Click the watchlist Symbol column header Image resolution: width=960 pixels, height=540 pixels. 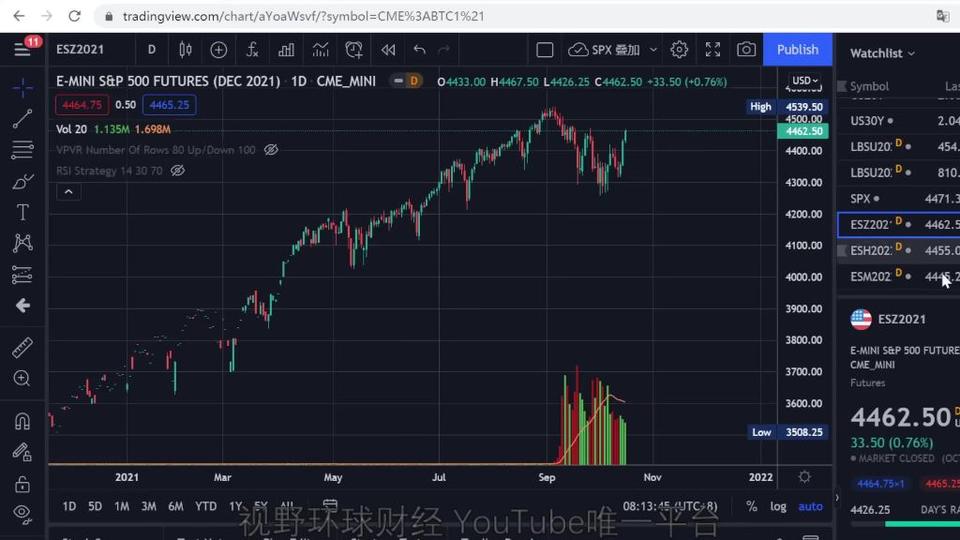pos(869,86)
